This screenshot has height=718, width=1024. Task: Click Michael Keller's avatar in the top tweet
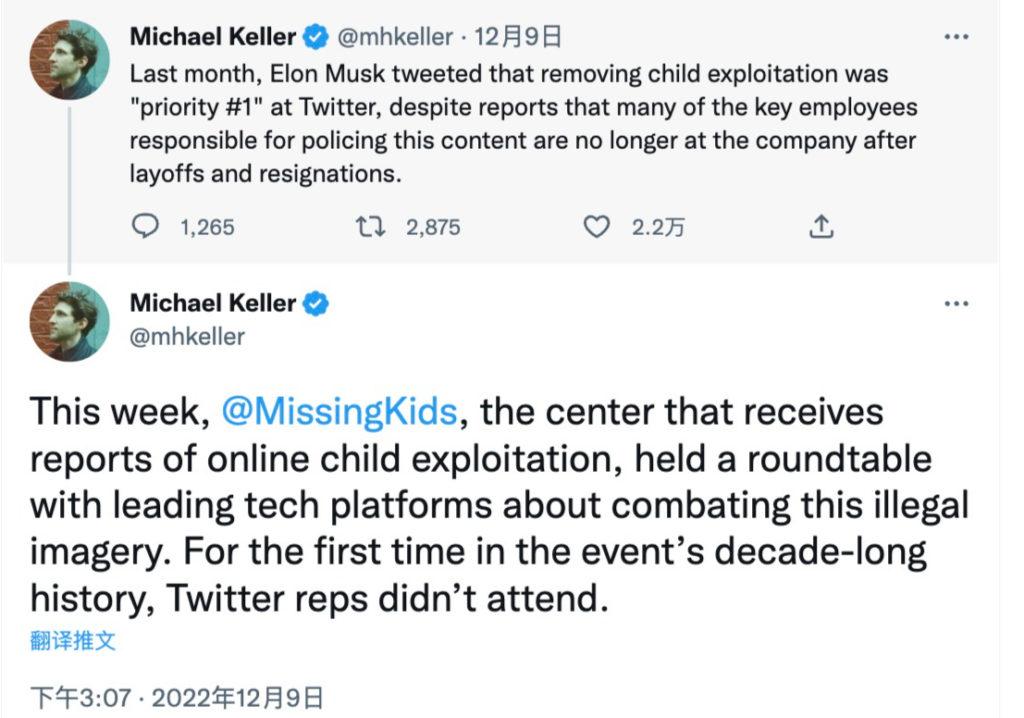pyautogui.click(x=69, y=61)
